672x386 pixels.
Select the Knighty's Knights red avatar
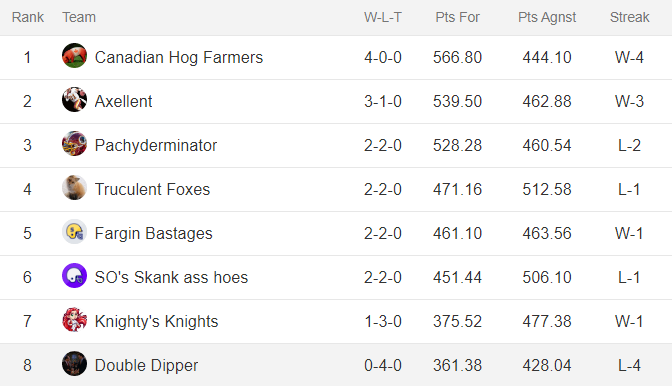click(75, 320)
